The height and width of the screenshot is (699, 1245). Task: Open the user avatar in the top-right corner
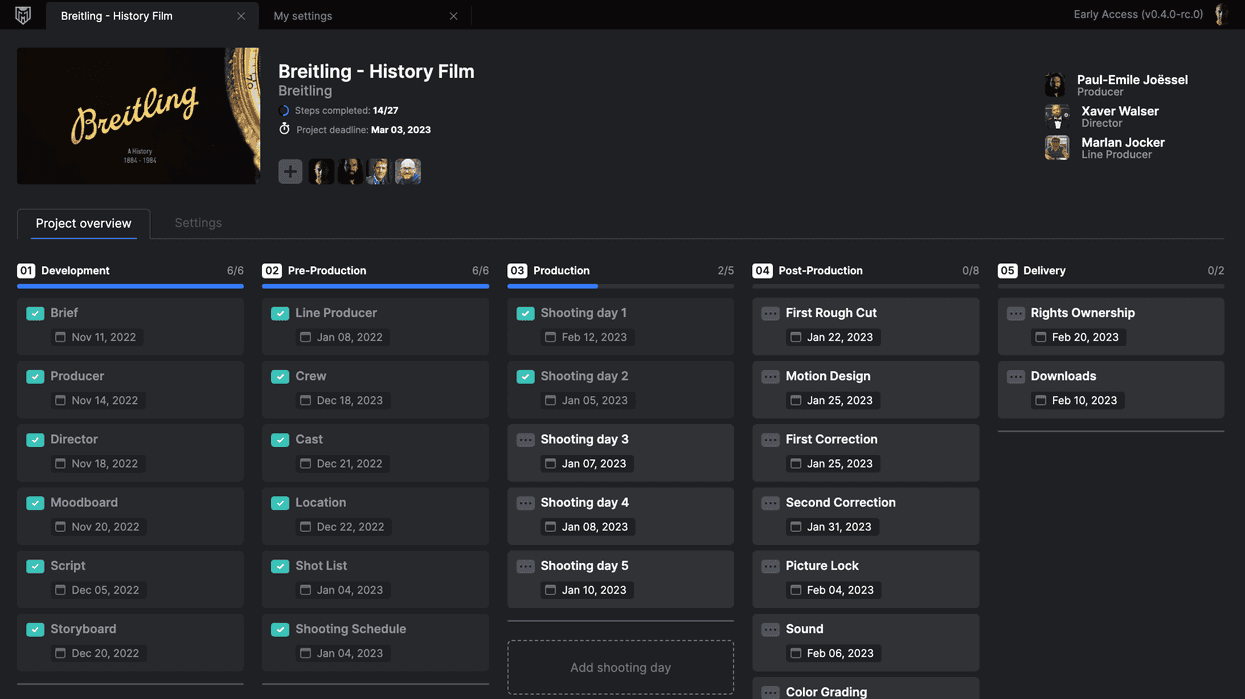coord(1219,14)
